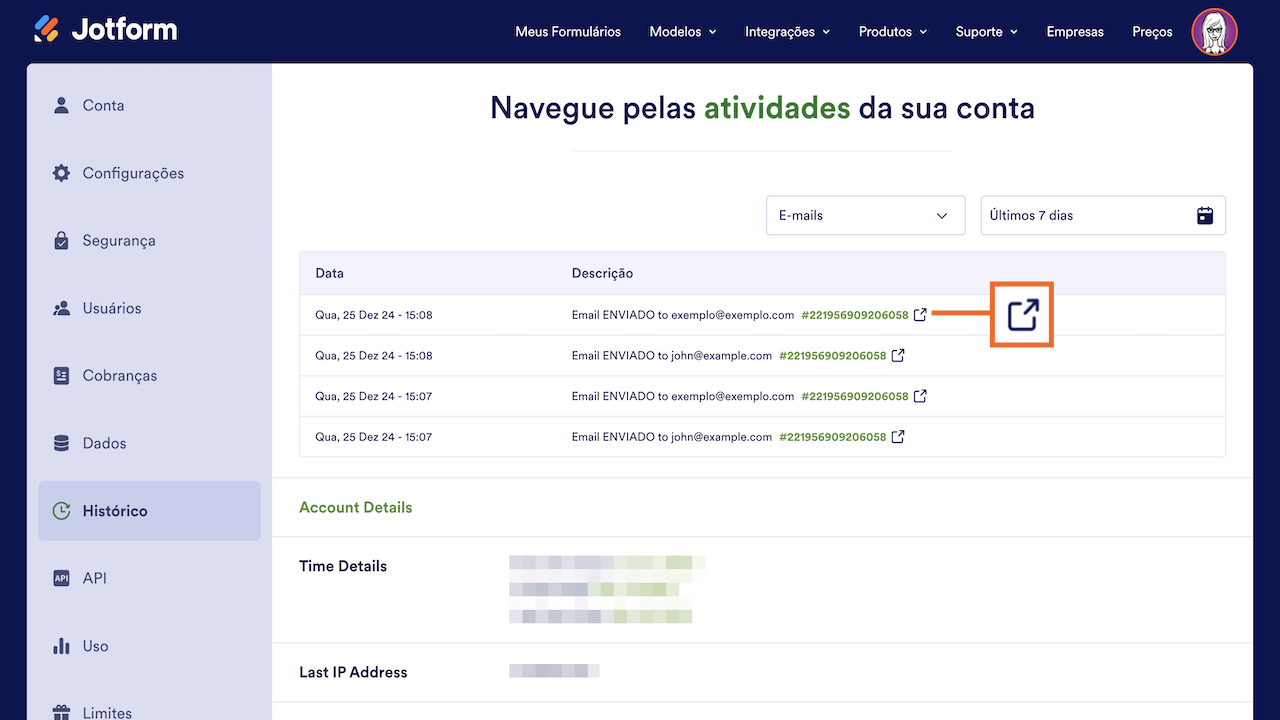Open the Uso usage statistics icon

[x=60, y=646]
